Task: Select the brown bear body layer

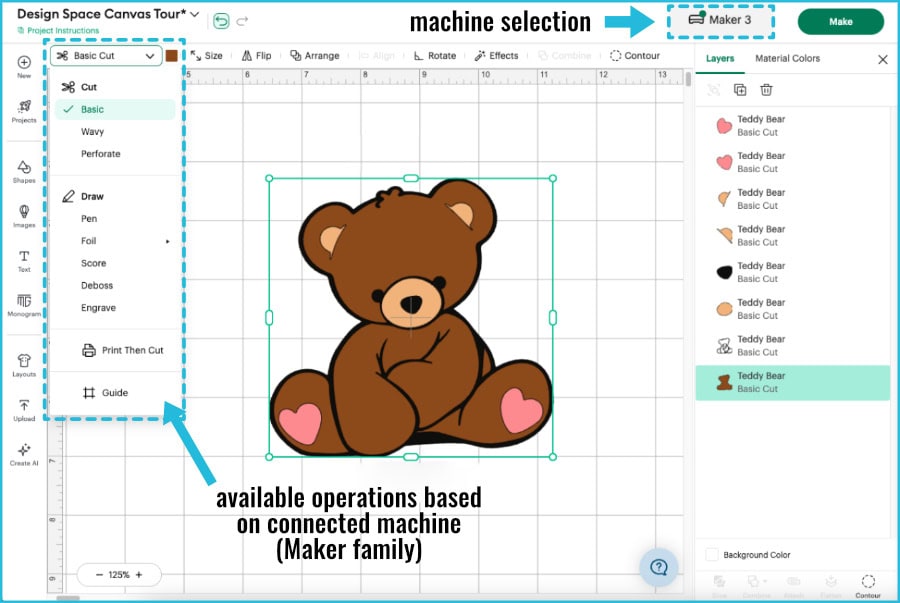Action: point(793,382)
